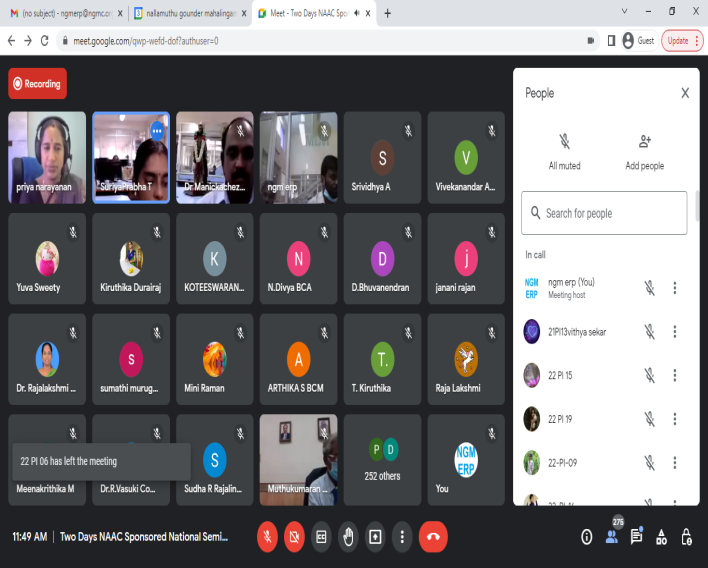This screenshot has height=568, width=708.
Task: Turn on the camera button
Action: click(294, 536)
